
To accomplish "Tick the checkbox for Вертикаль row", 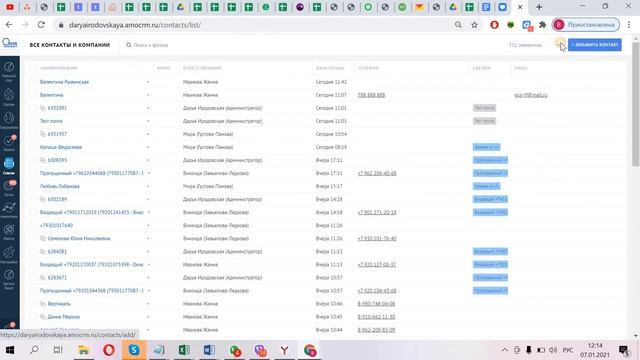I will 33,304.
